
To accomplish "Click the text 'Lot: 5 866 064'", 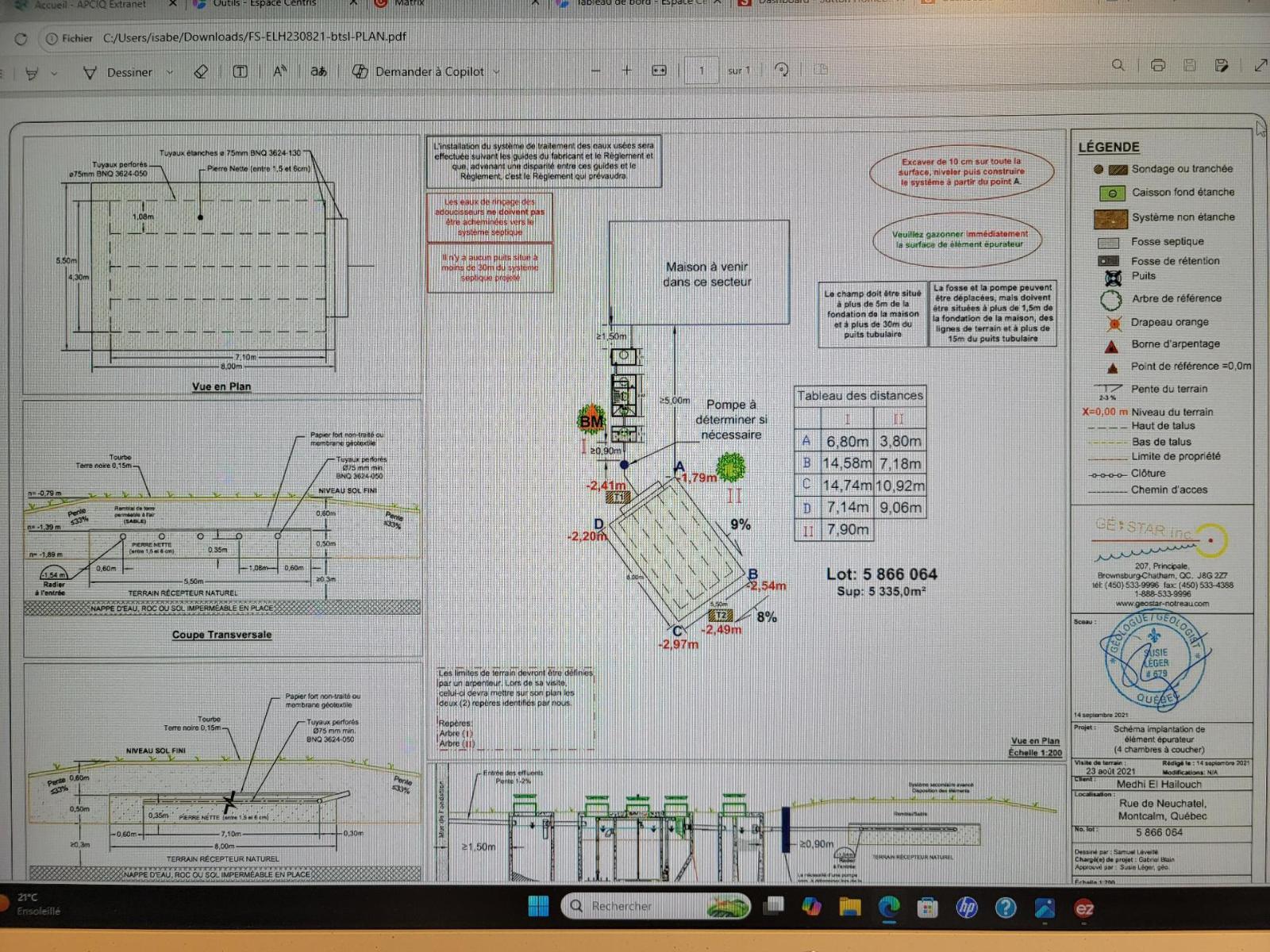I will pos(881,574).
